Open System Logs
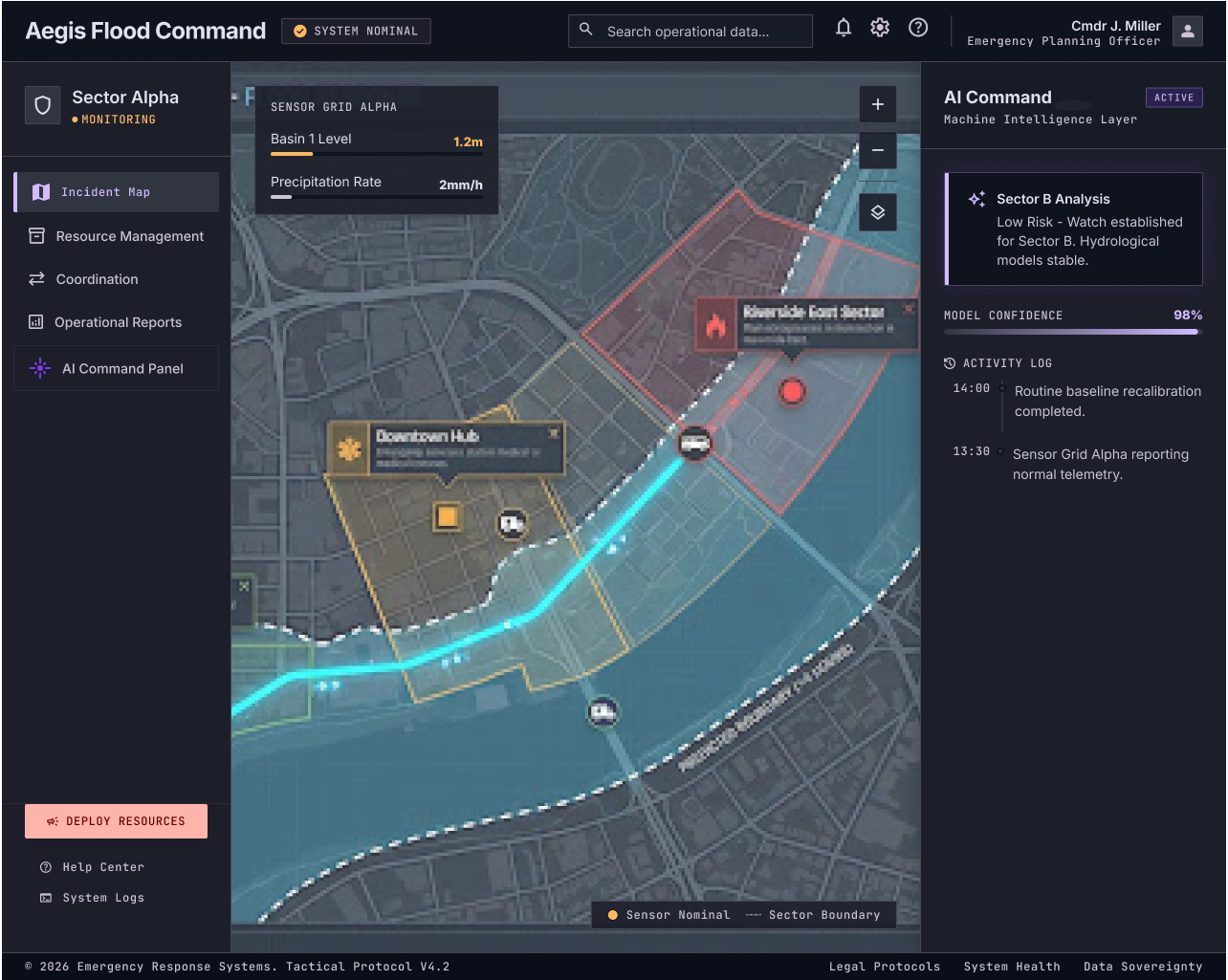 [93, 898]
